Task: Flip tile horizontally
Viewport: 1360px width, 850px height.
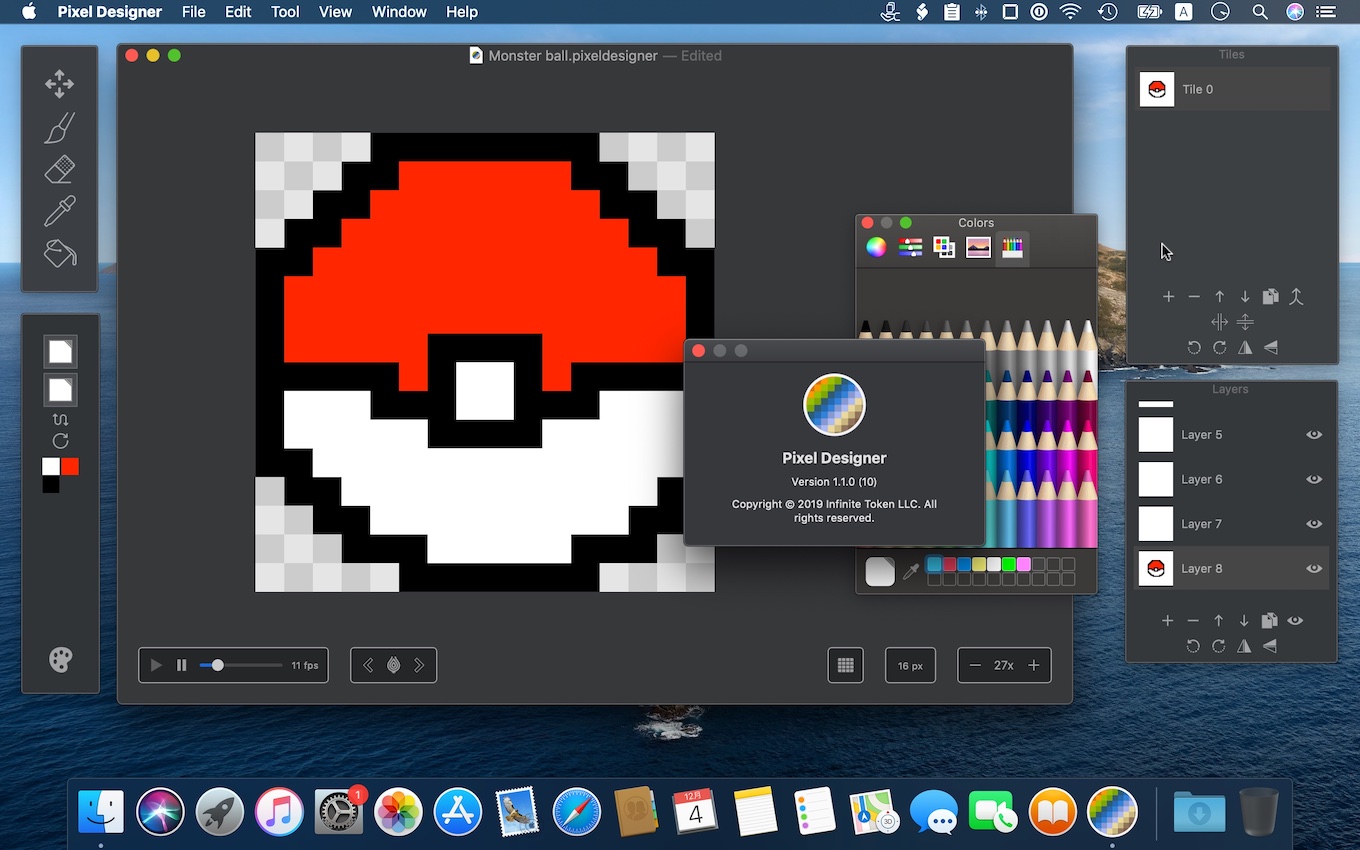Action: coord(1245,348)
